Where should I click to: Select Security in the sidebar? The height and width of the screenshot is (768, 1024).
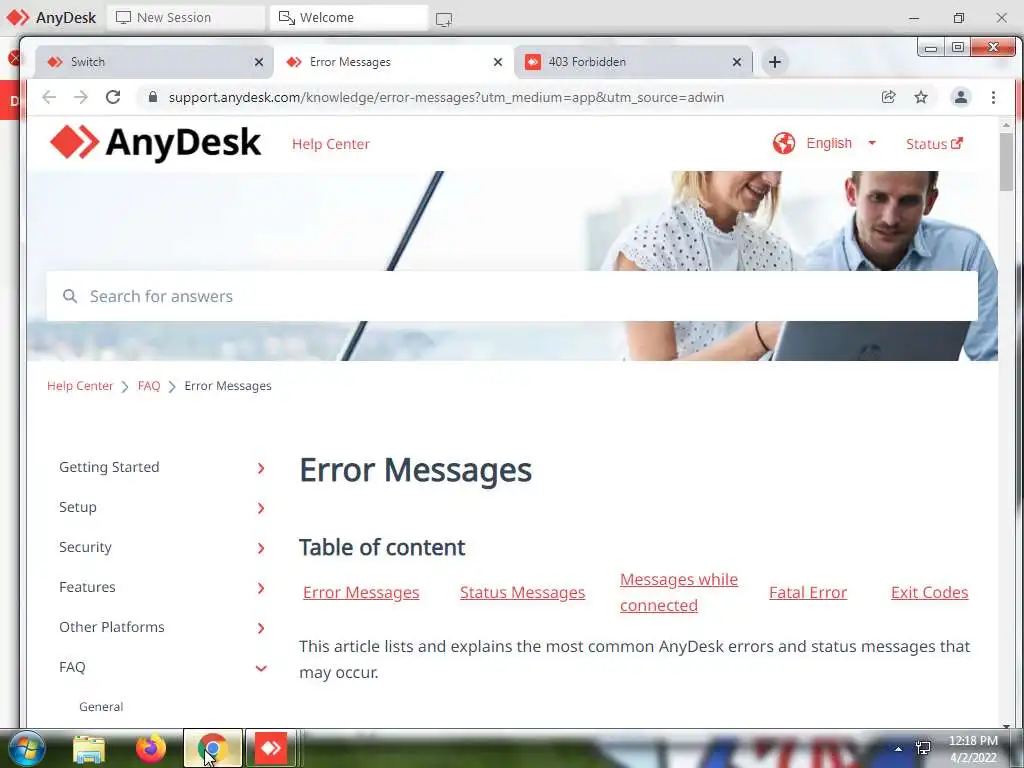[85, 547]
